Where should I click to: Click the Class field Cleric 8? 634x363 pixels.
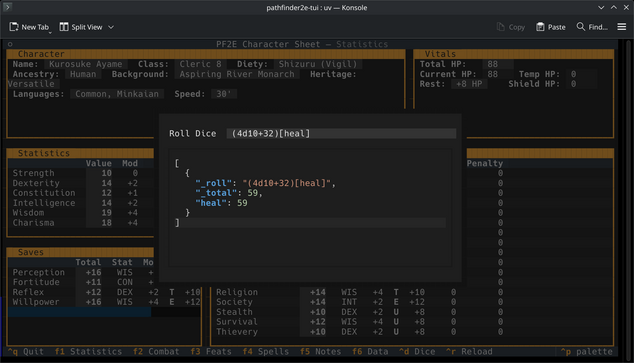[201, 64]
